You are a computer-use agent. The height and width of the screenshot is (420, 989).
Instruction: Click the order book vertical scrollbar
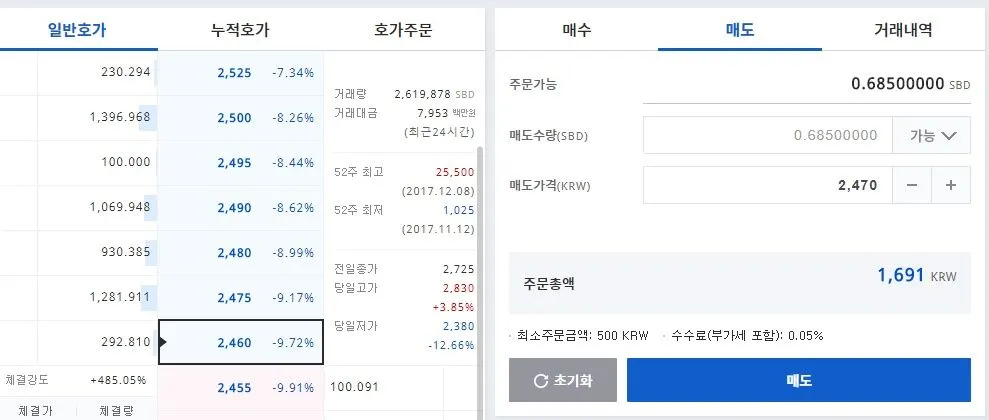(x=479, y=250)
